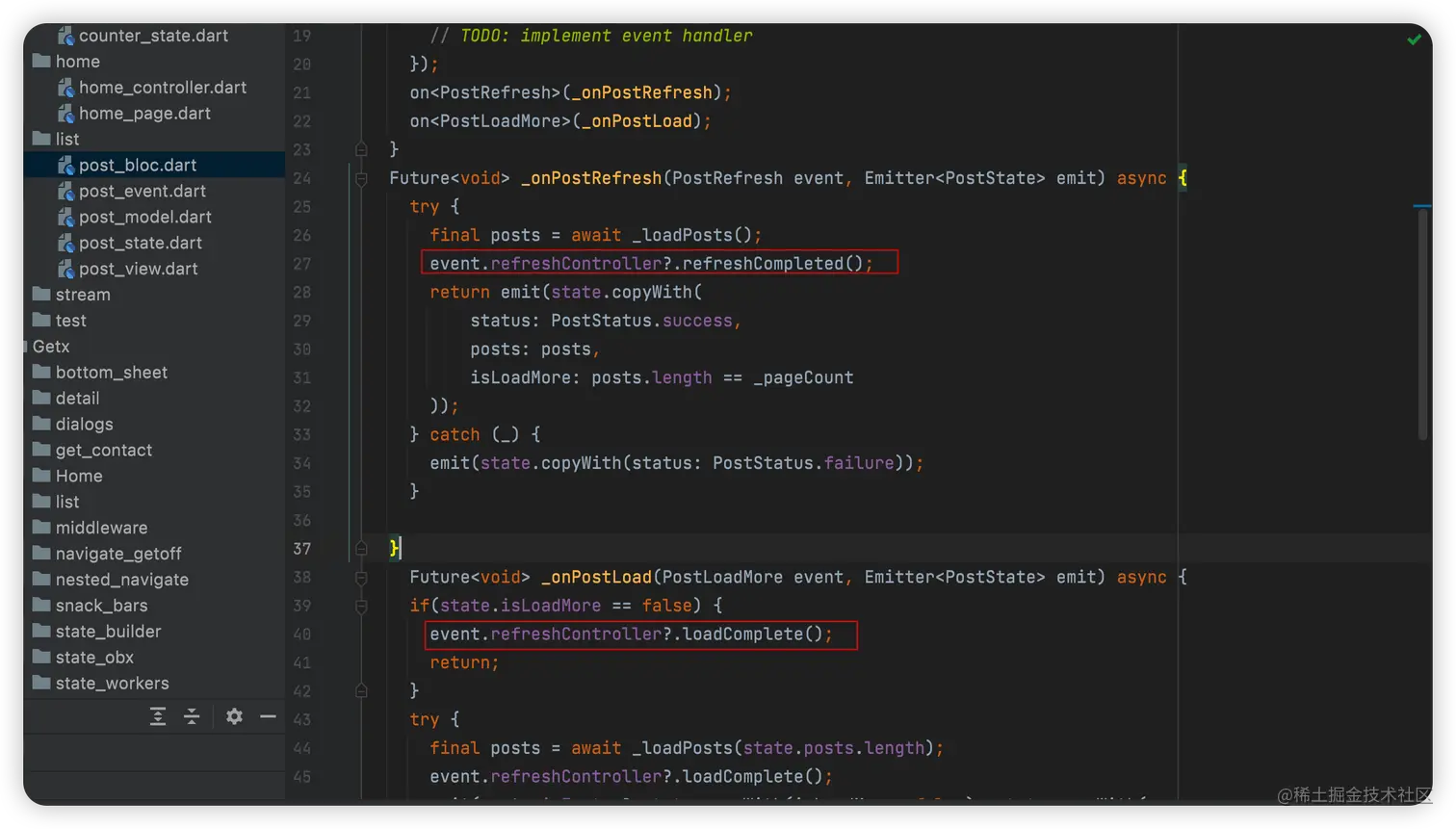Click PostStatus.failure on line 34
This screenshot has width=1456, height=829.
(x=803, y=463)
